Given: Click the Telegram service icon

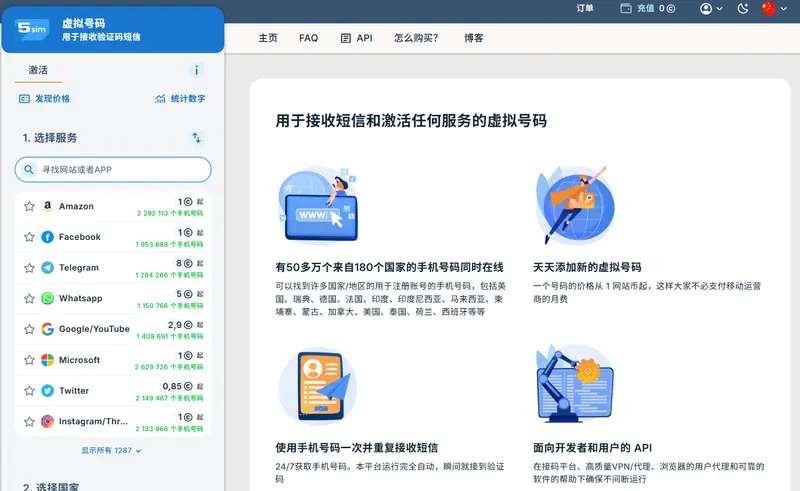Looking at the screenshot, I should point(47,268).
